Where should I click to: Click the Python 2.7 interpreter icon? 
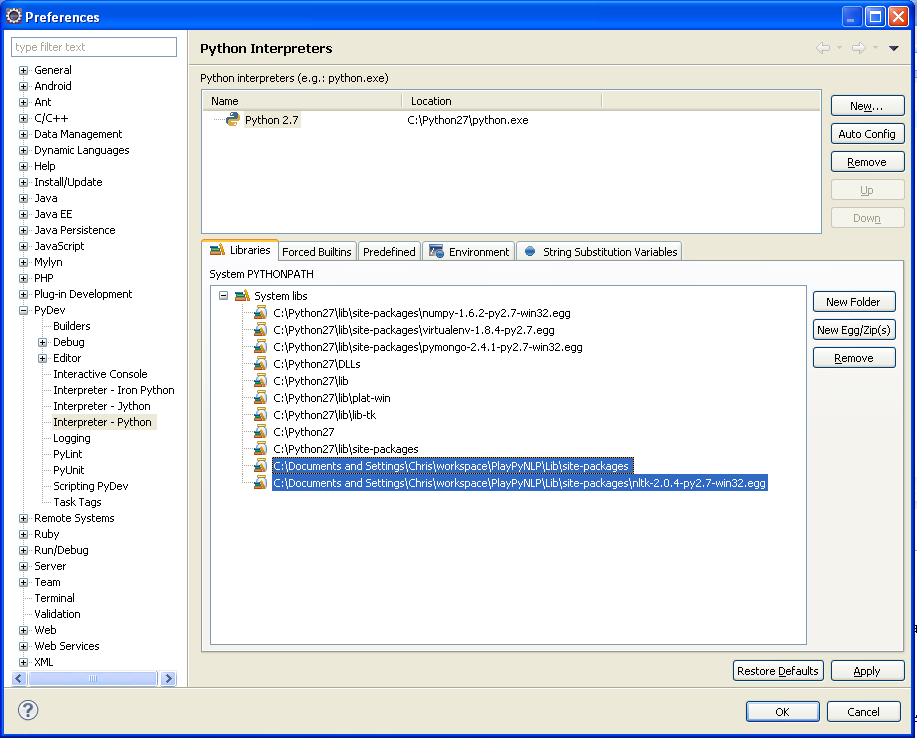click(233, 119)
